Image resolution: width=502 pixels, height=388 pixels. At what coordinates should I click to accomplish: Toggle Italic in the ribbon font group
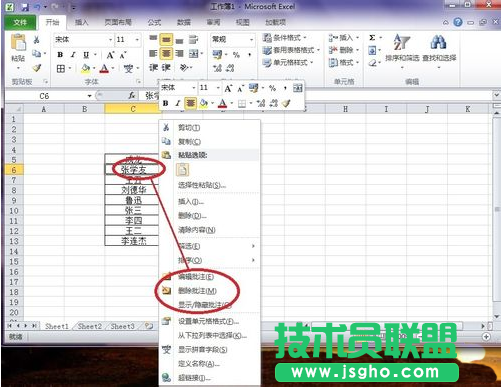point(73,55)
